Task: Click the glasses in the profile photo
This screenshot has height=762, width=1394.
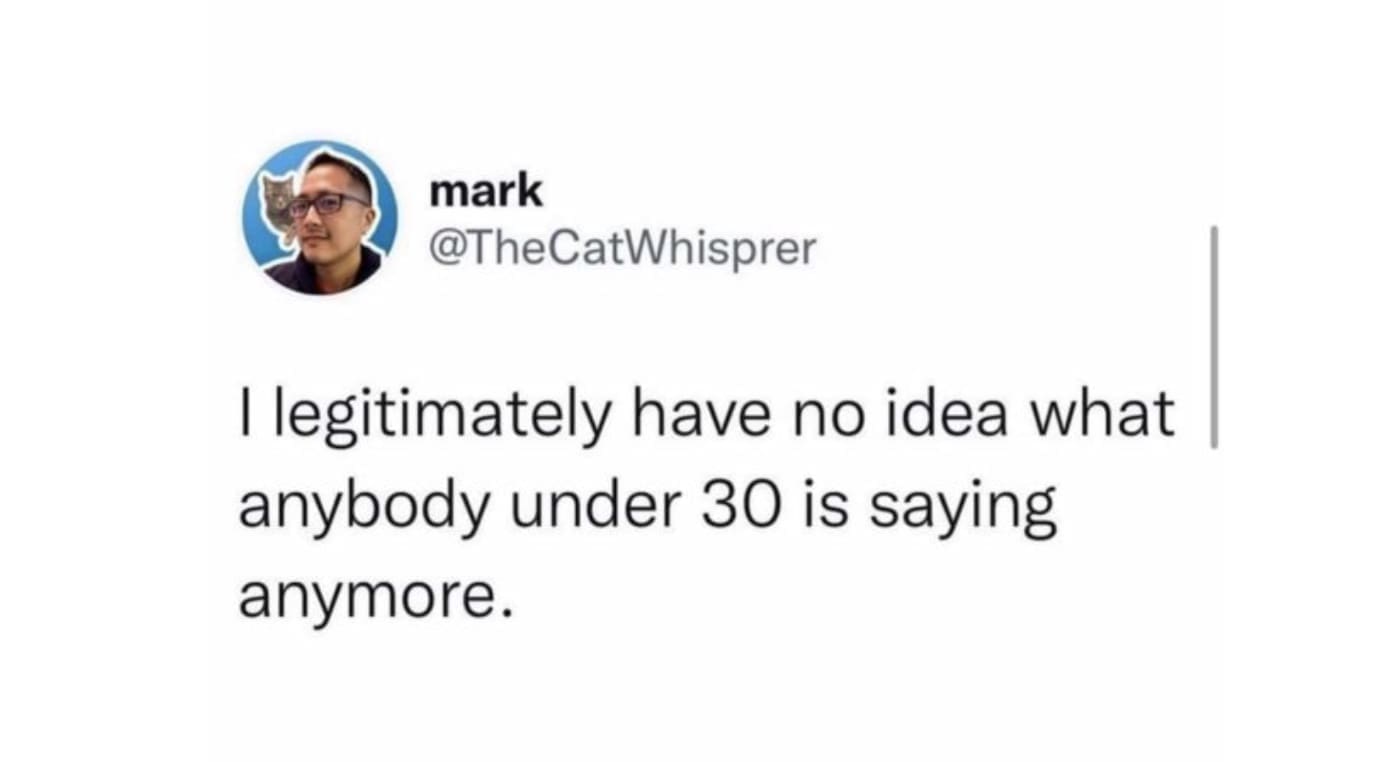Action: 328,204
